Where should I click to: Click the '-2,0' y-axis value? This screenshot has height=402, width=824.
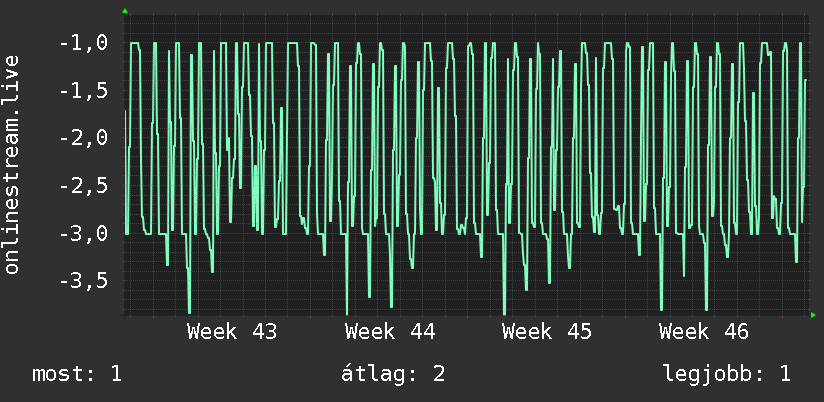[84, 138]
